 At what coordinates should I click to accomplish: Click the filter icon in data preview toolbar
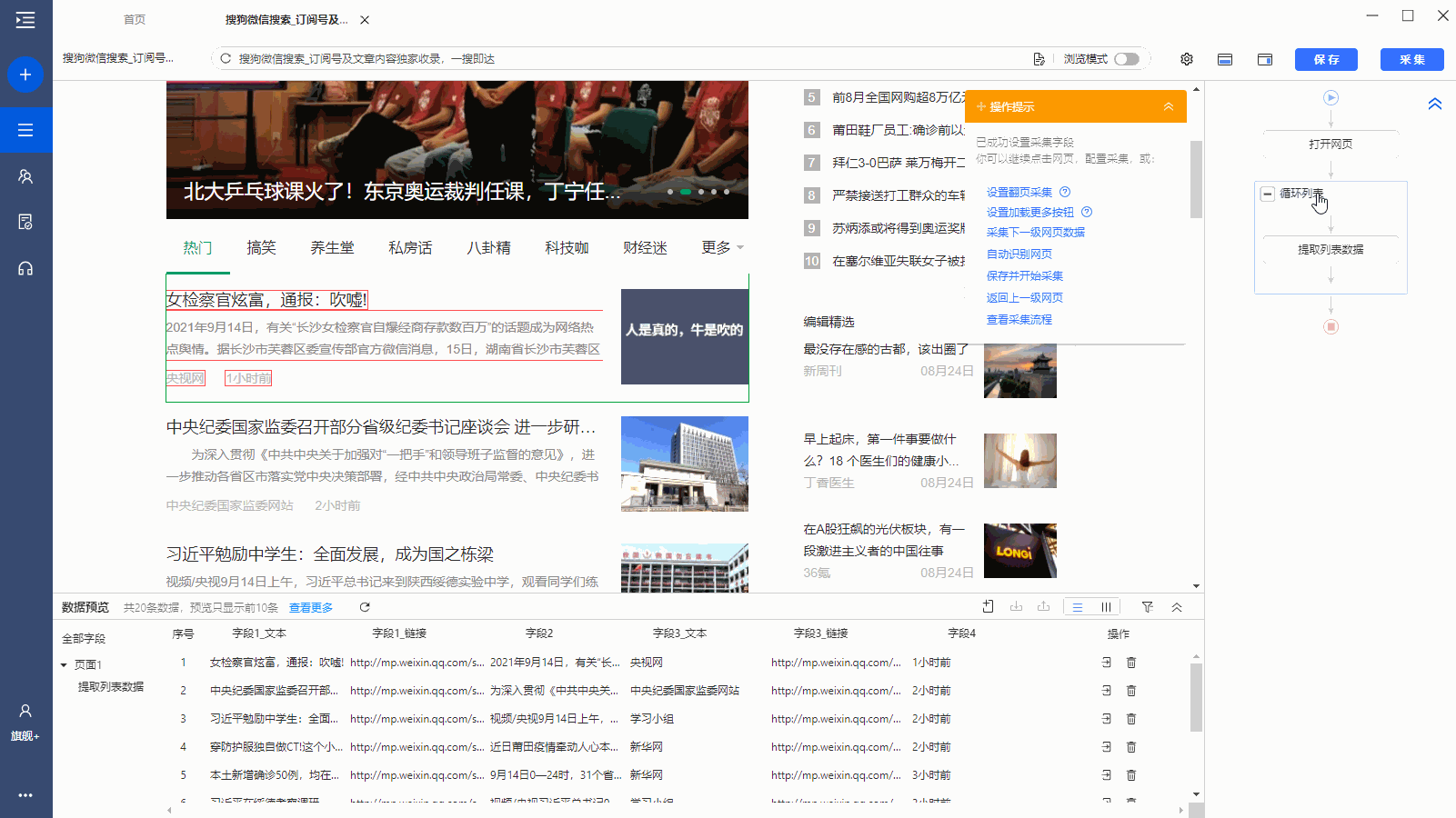(1148, 607)
